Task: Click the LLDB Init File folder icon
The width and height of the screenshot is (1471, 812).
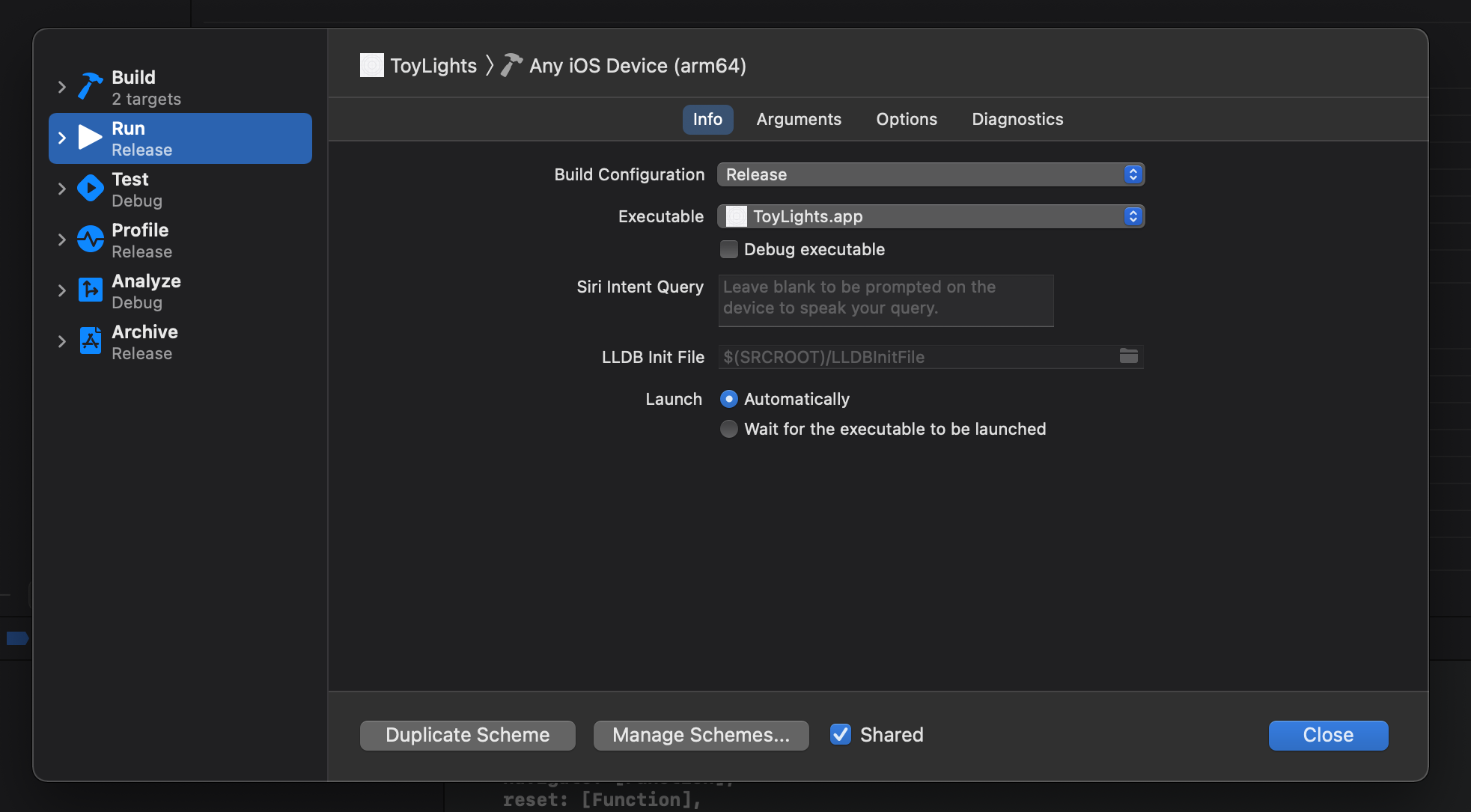Action: pyautogui.click(x=1128, y=356)
